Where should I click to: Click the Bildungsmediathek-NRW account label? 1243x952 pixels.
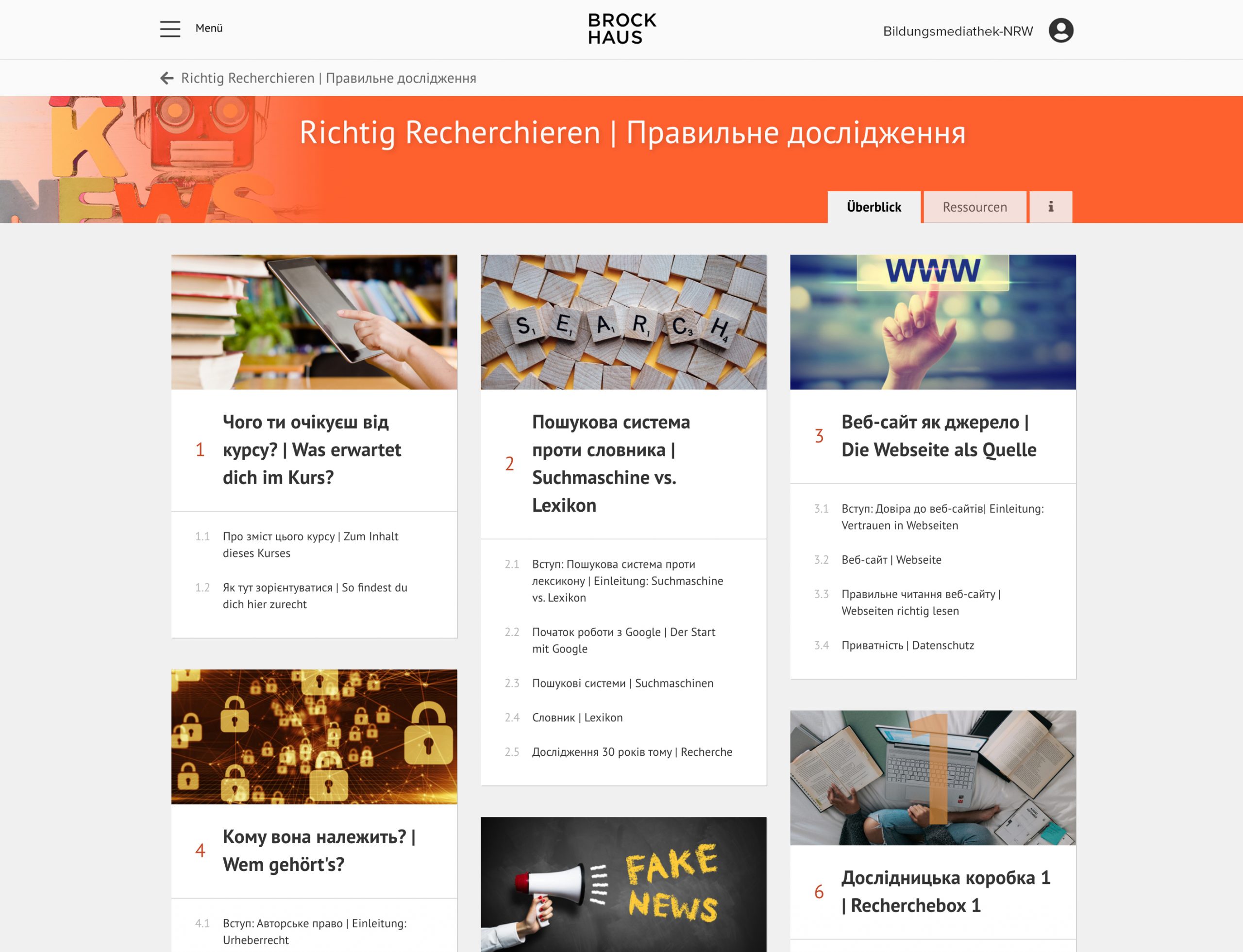tap(957, 31)
